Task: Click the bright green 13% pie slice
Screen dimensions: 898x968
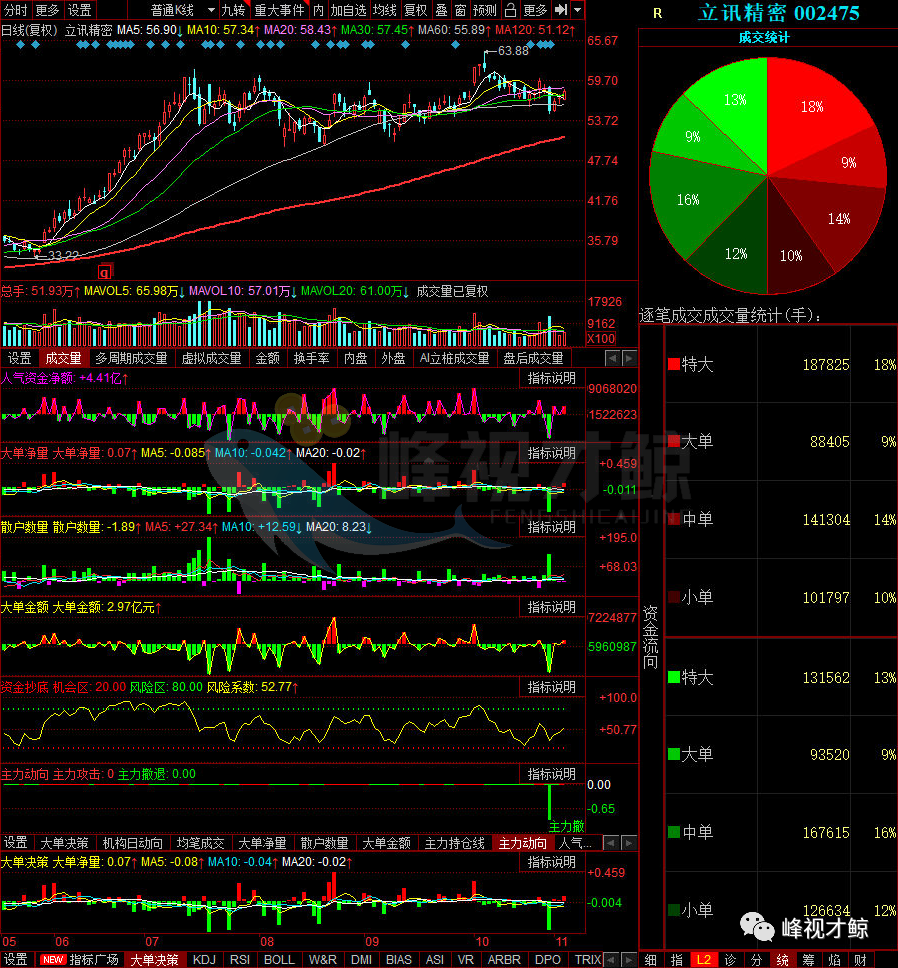Action: point(734,100)
